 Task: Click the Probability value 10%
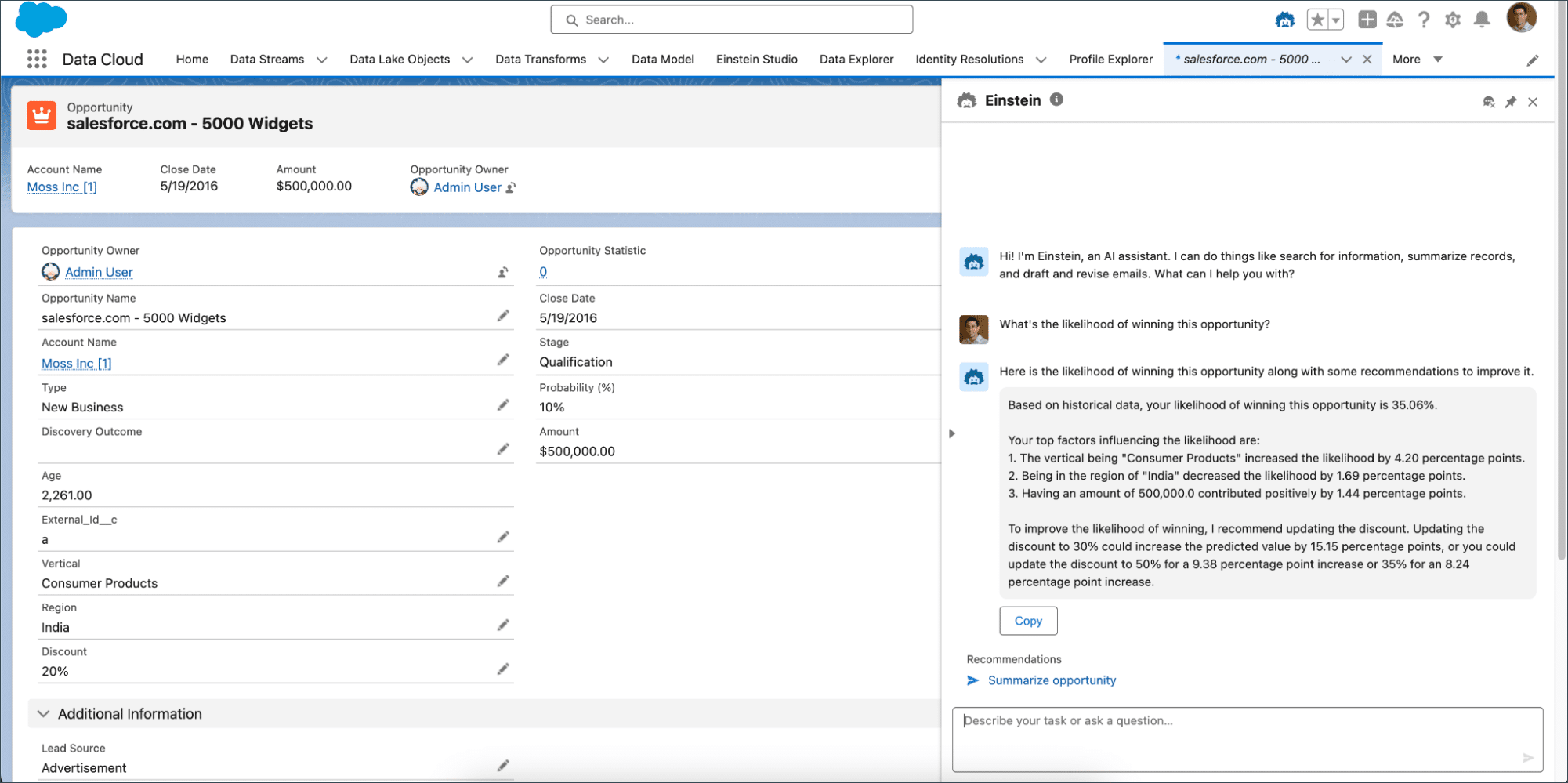[x=552, y=408]
